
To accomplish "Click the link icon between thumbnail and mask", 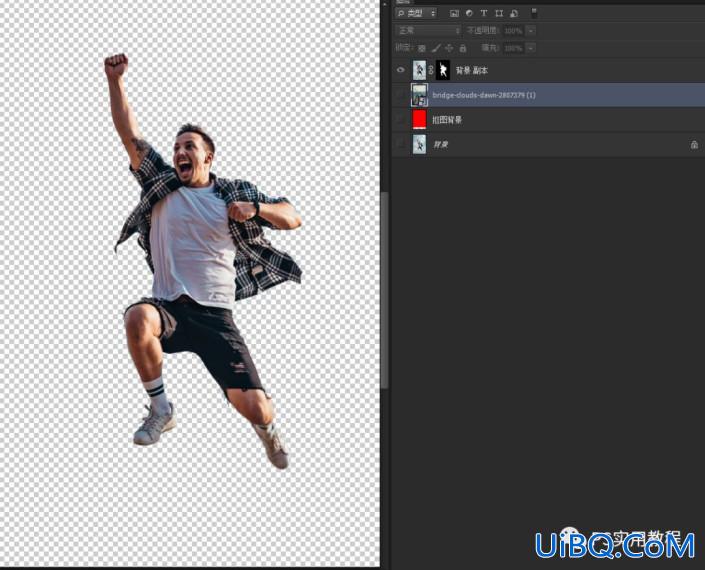I will (x=431, y=70).
